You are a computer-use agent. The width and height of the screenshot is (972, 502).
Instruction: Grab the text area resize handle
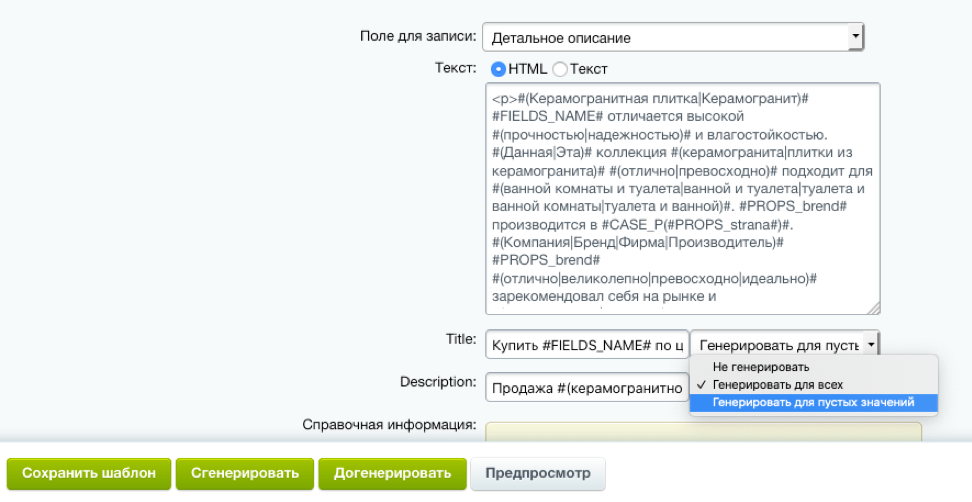[x=873, y=307]
